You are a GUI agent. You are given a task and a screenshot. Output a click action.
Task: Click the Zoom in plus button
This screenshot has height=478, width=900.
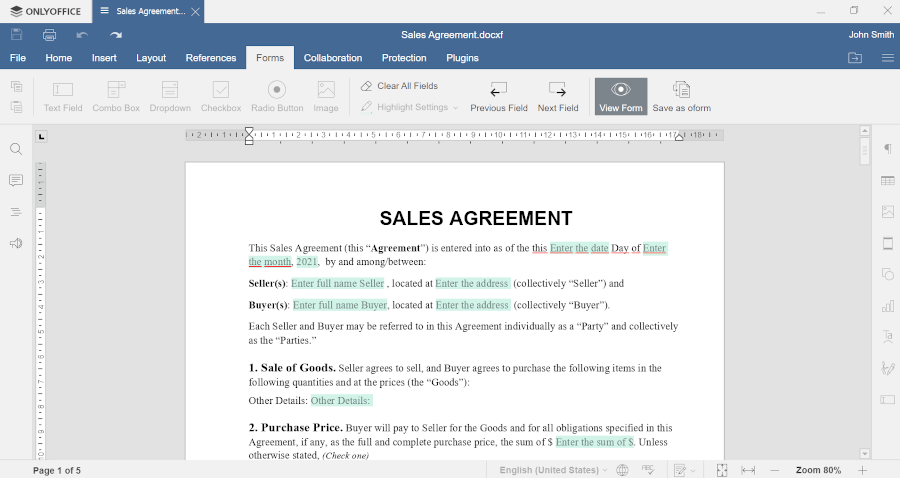[x=862, y=470]
